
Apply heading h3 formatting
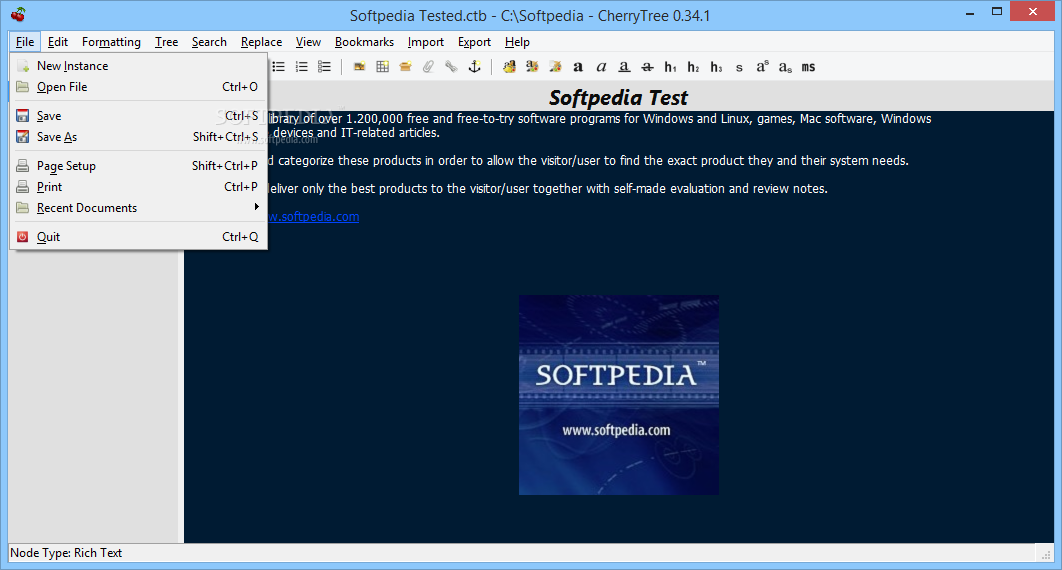click(716, 66)
